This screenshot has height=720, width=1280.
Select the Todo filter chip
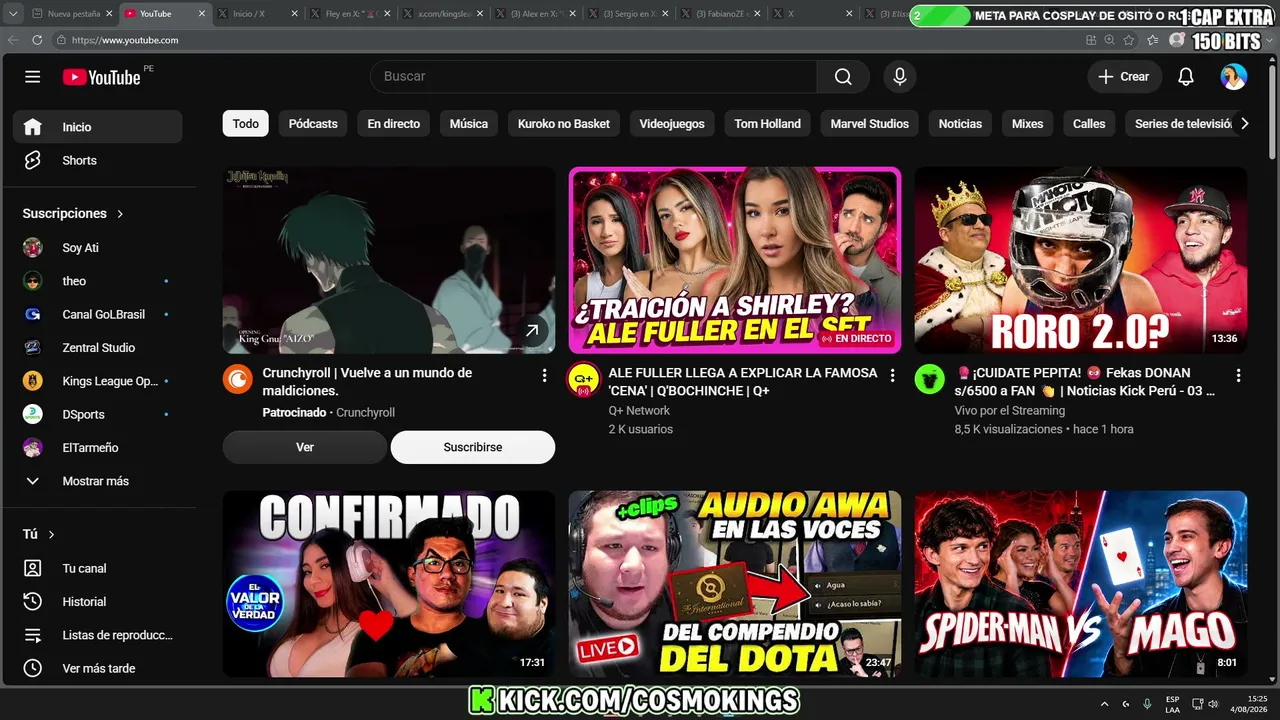click(246, 124)
